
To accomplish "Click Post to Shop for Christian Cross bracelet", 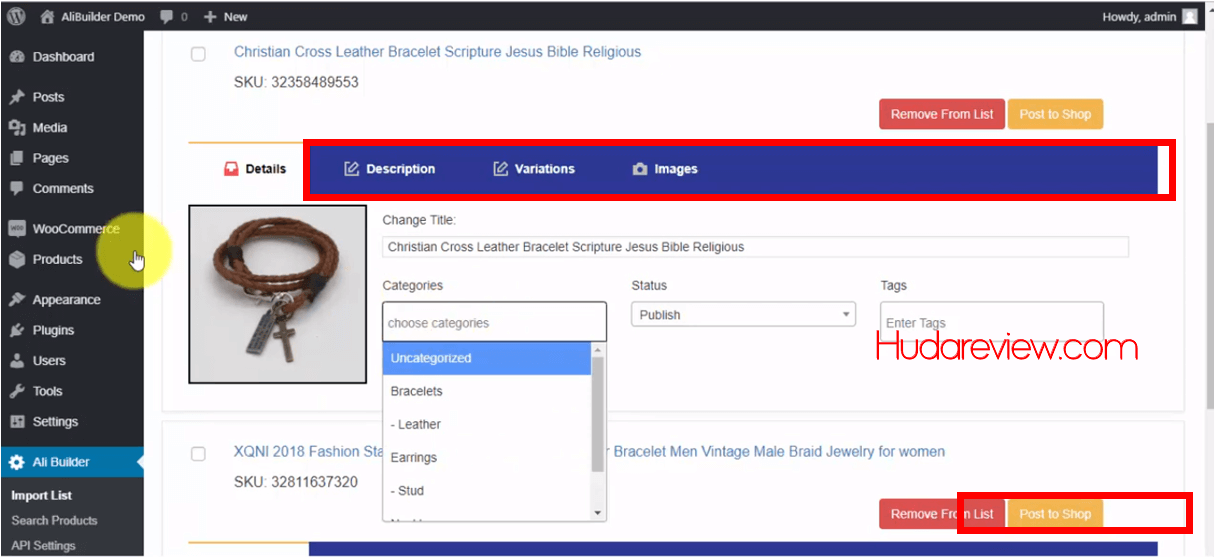I will click(1055, 114).
